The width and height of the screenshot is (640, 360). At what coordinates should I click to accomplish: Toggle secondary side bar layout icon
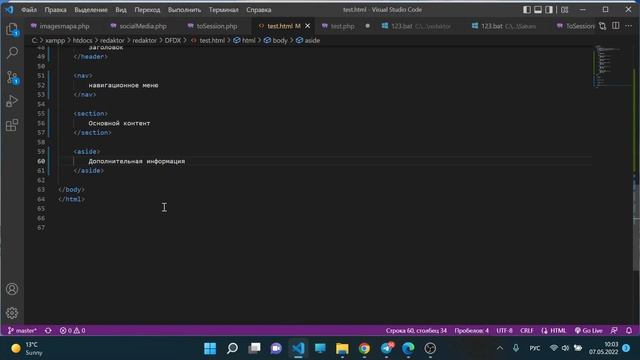point(549,9)
